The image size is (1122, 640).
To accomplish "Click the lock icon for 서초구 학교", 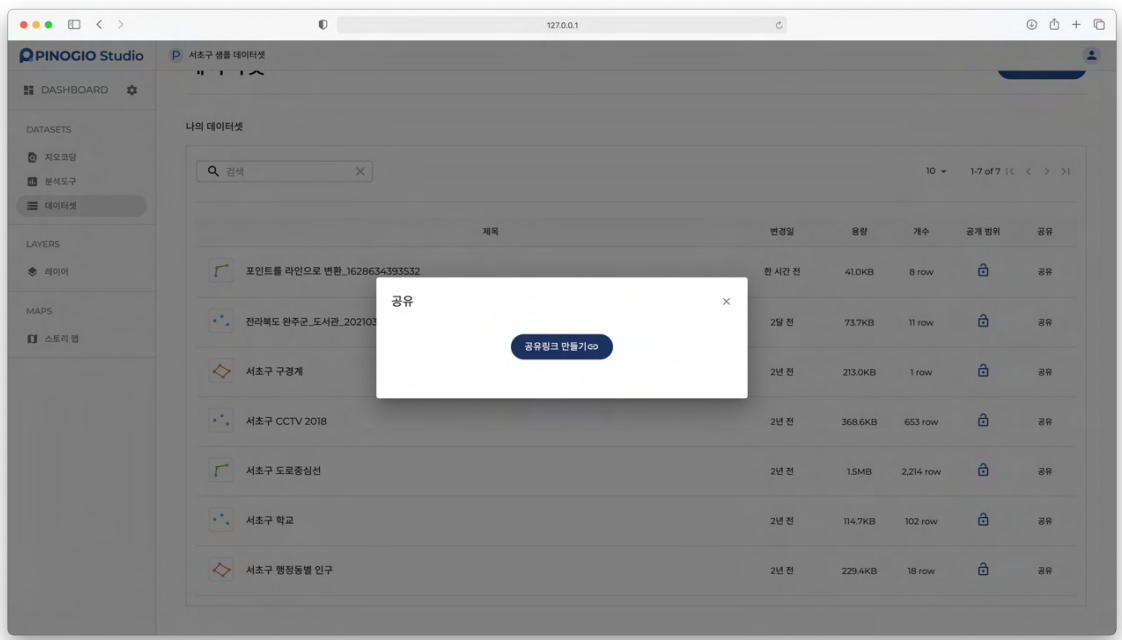I will tap(983, 520).
